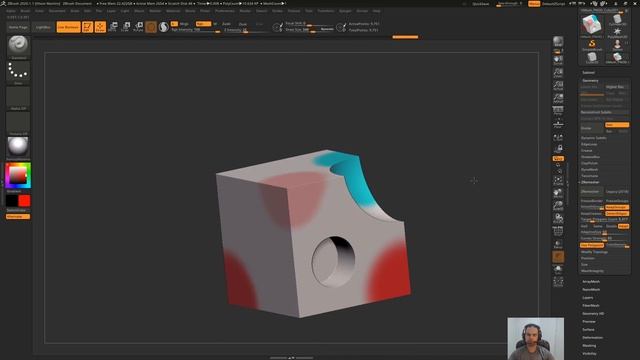The height and width of the screenshot is (360, 640).
Task: Click the Scroll document icon
Action: click(558, 61)
